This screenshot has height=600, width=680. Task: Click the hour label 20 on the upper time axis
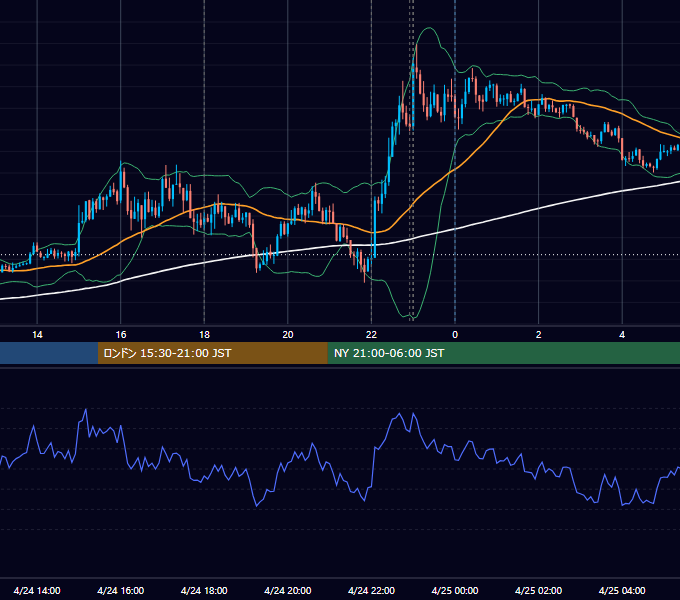click(288, 335)
